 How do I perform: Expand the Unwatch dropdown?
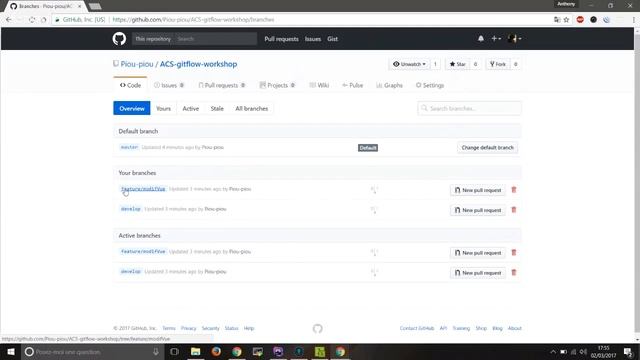coord(409,64)
